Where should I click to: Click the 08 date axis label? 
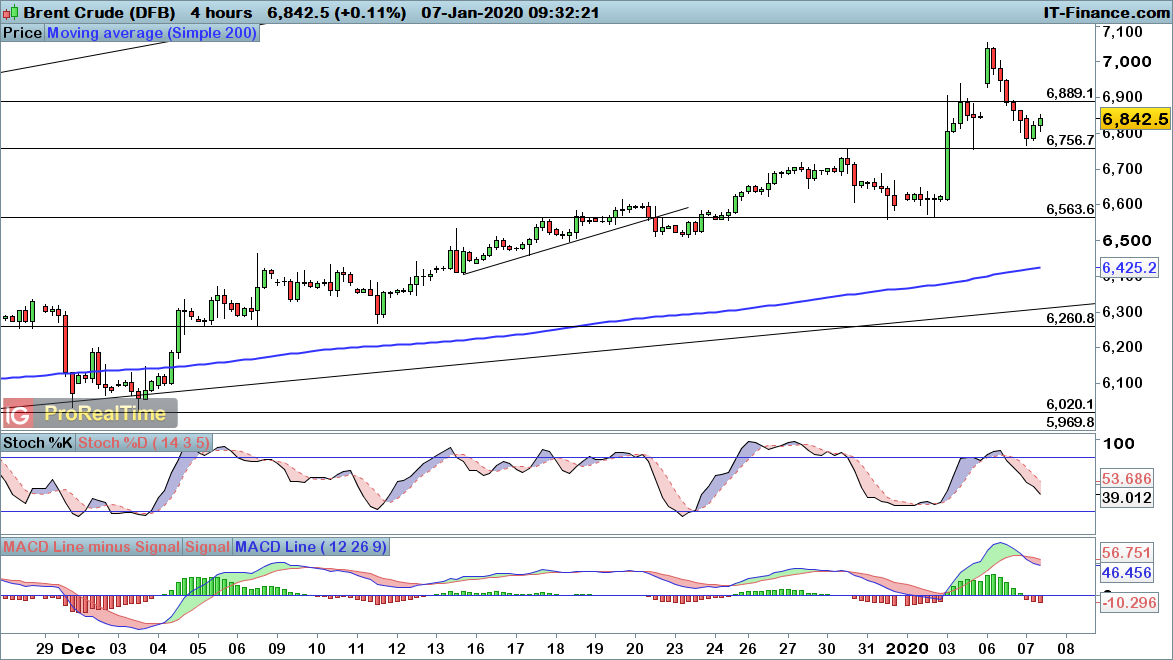[1065, 649]
